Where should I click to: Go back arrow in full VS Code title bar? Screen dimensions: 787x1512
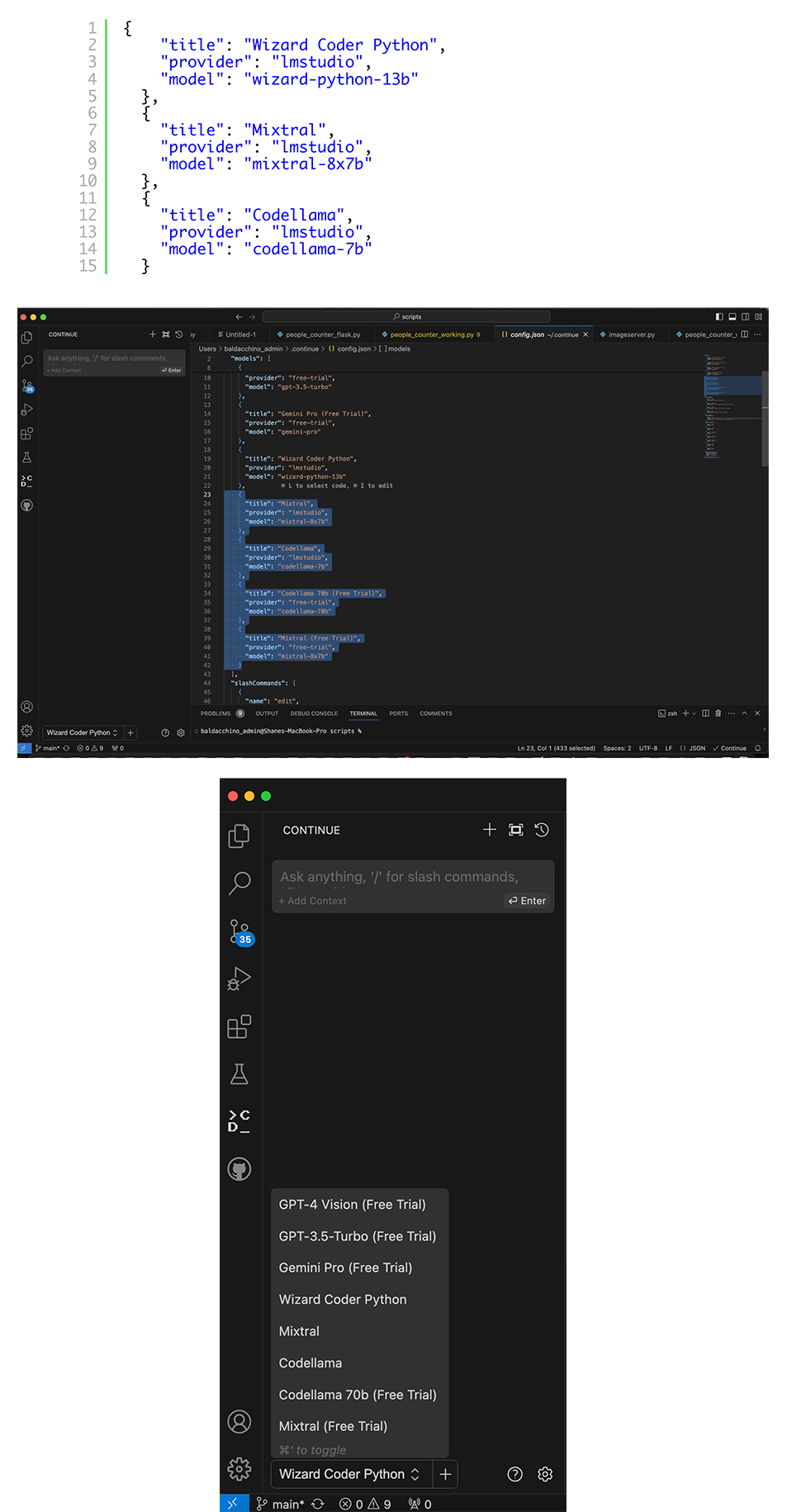(239, 316)
